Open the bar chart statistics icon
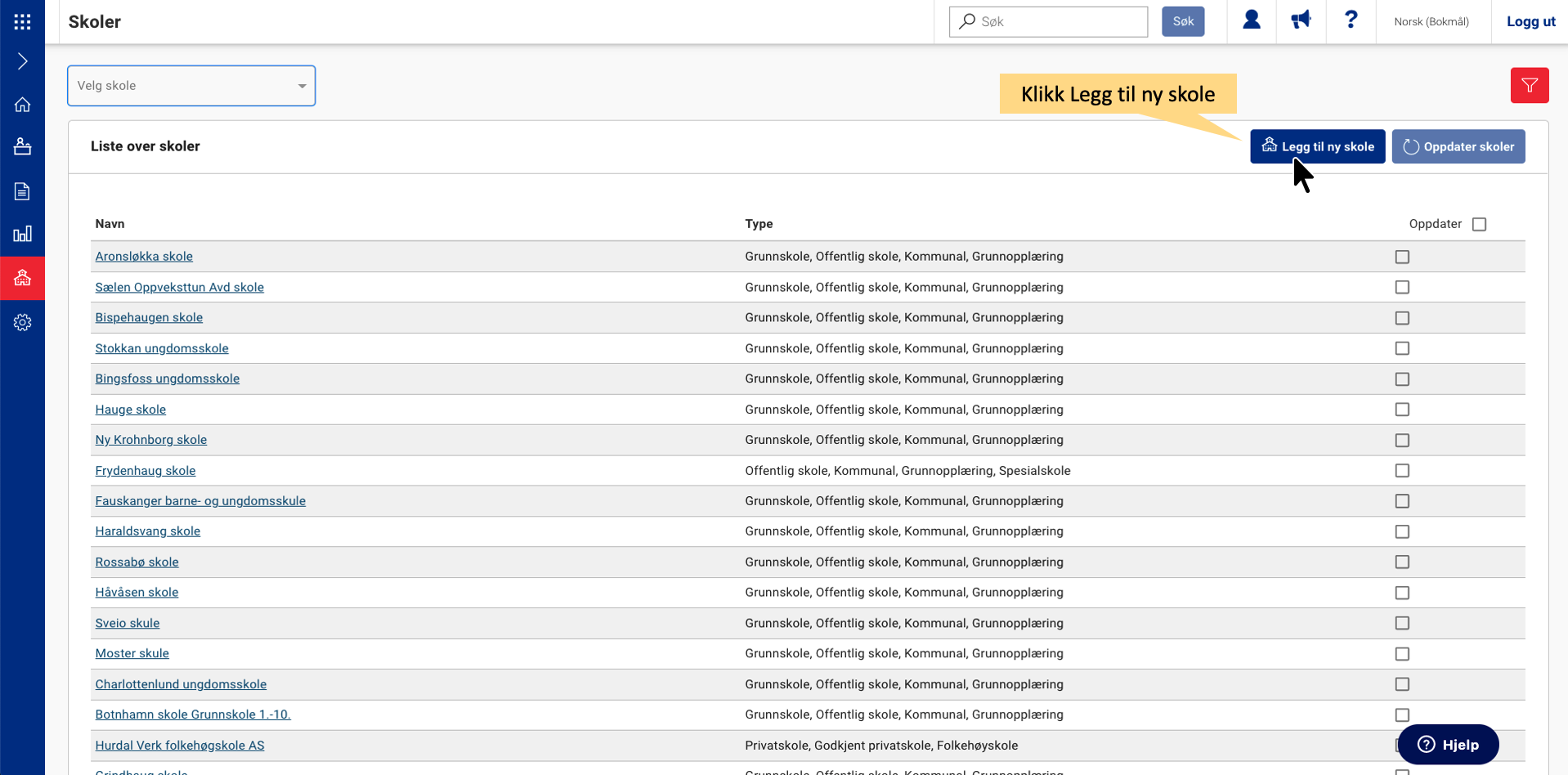The height and width of the screenshot is (775, 1568). click(x=22, y=235)
